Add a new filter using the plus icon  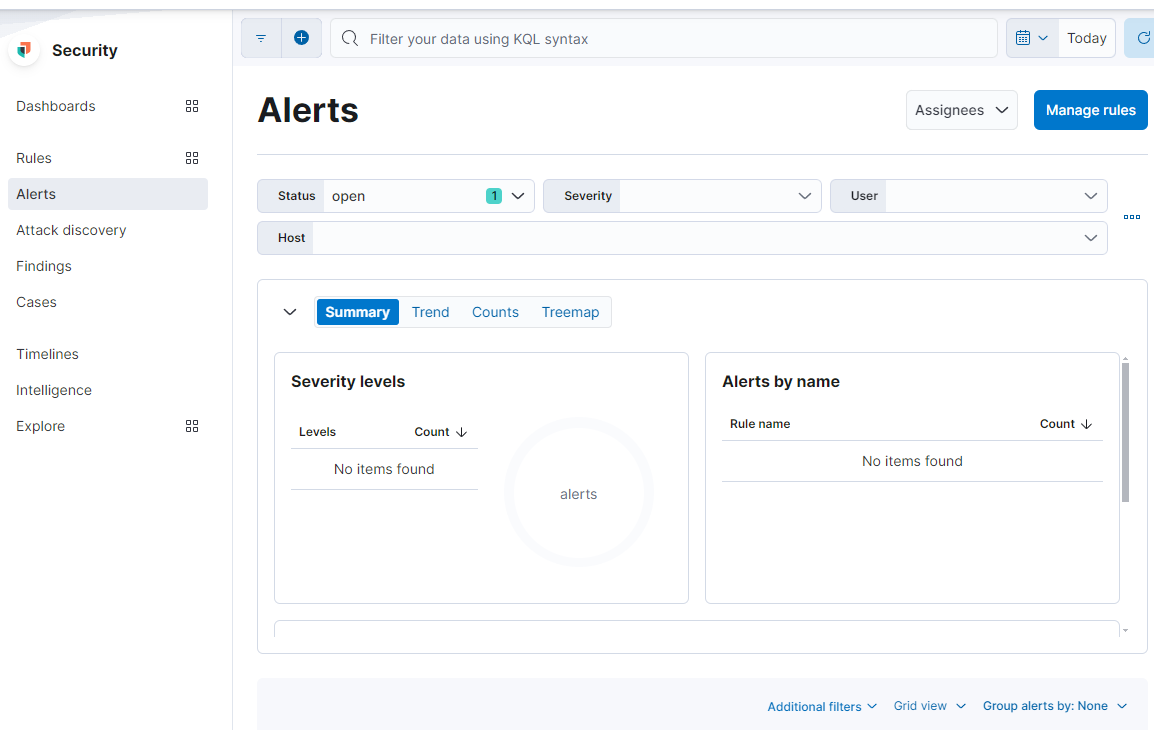click(x=301, y=37)
